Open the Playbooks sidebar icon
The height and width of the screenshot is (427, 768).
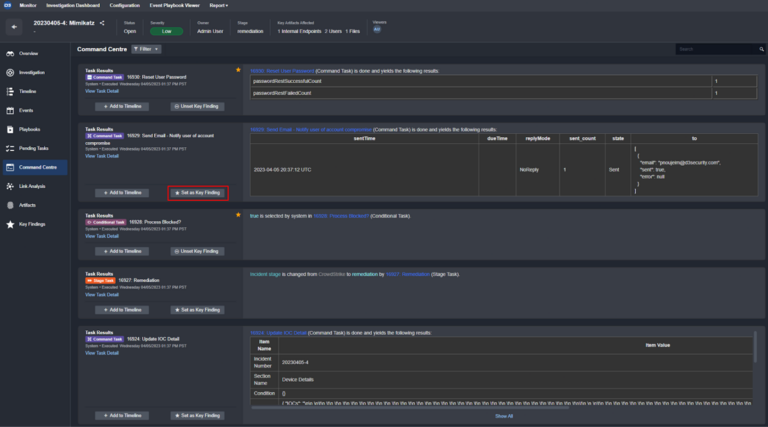10,130
